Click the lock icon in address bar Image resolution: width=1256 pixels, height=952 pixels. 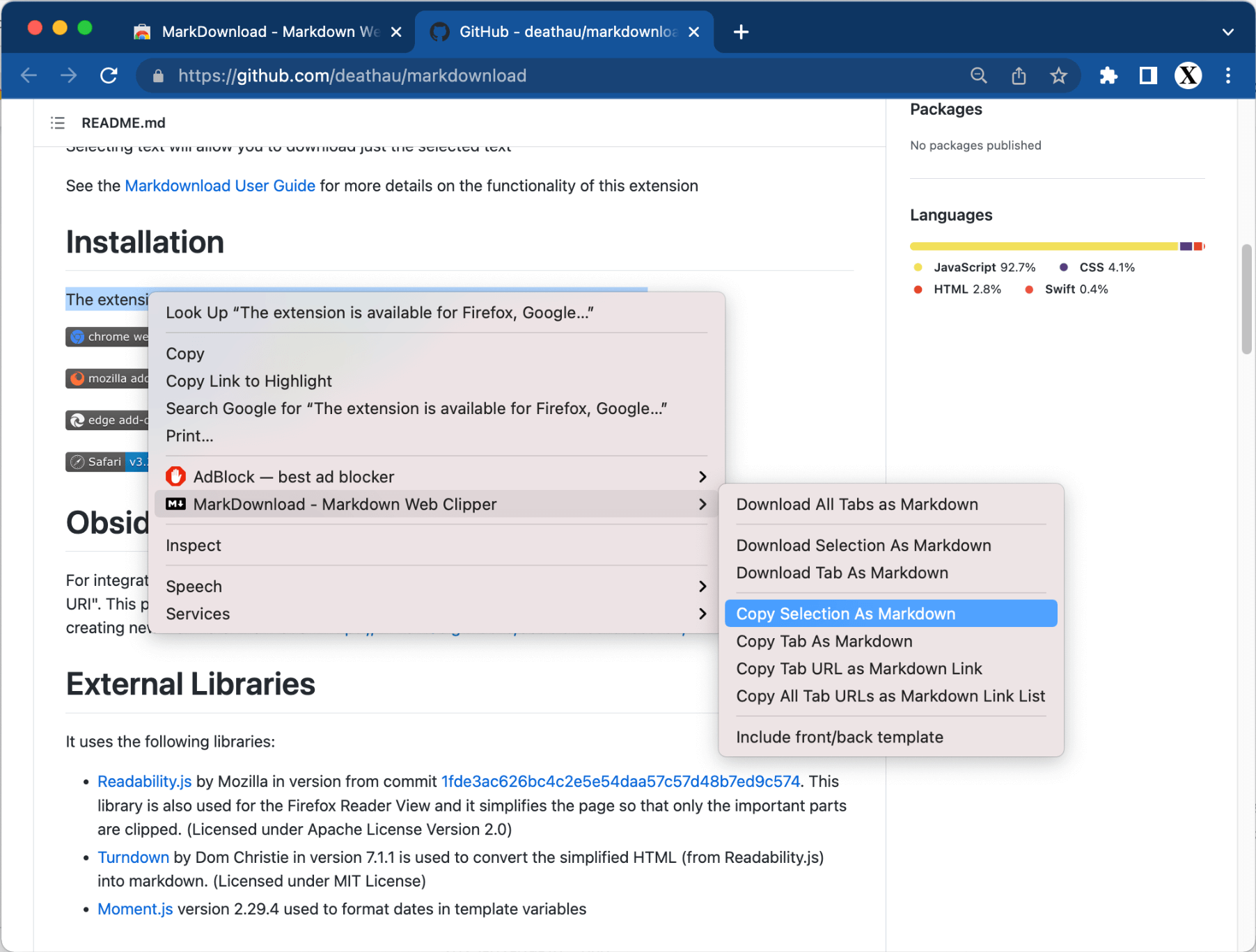[158, 76]
